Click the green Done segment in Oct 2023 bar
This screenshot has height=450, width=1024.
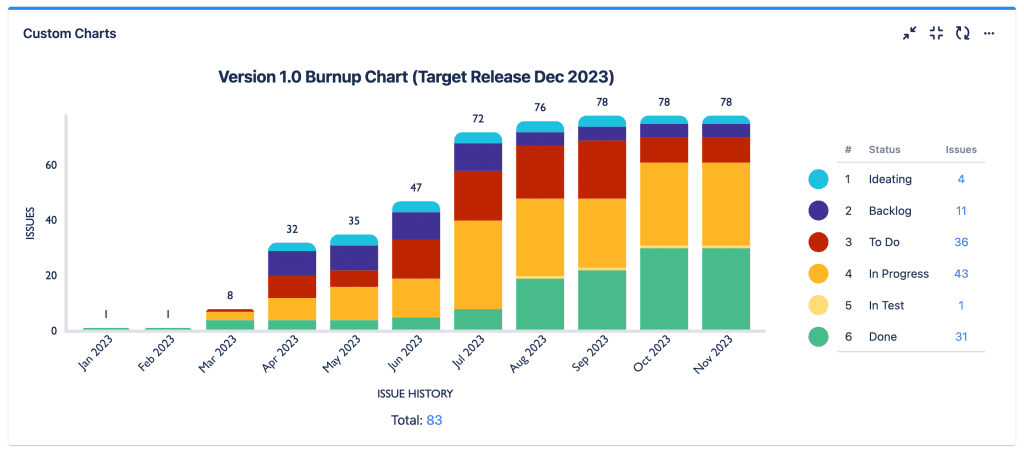pos(664,289)
